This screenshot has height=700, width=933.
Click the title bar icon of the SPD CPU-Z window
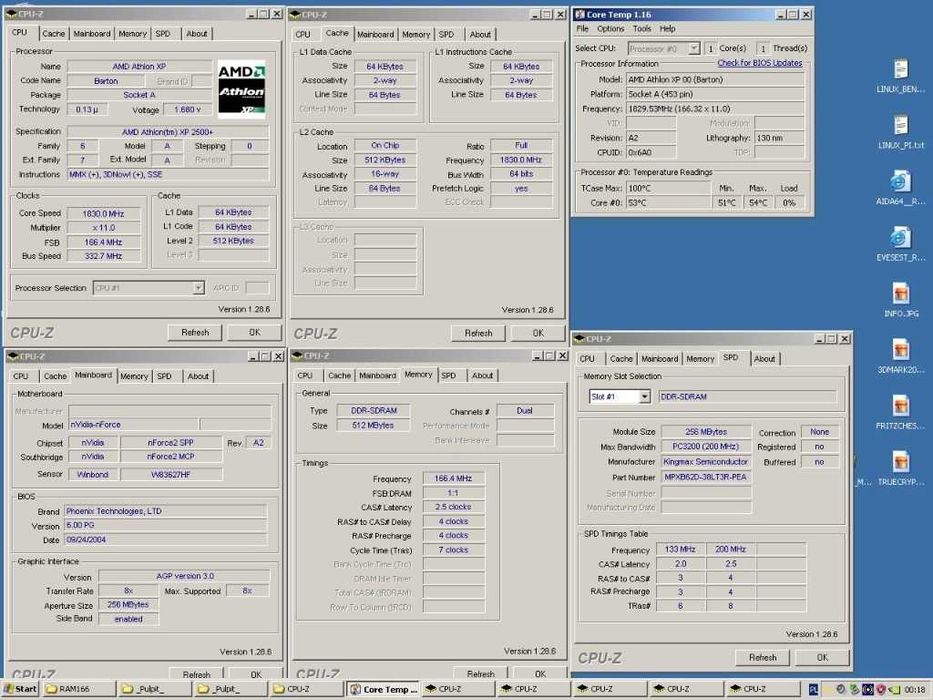(579, 339)
